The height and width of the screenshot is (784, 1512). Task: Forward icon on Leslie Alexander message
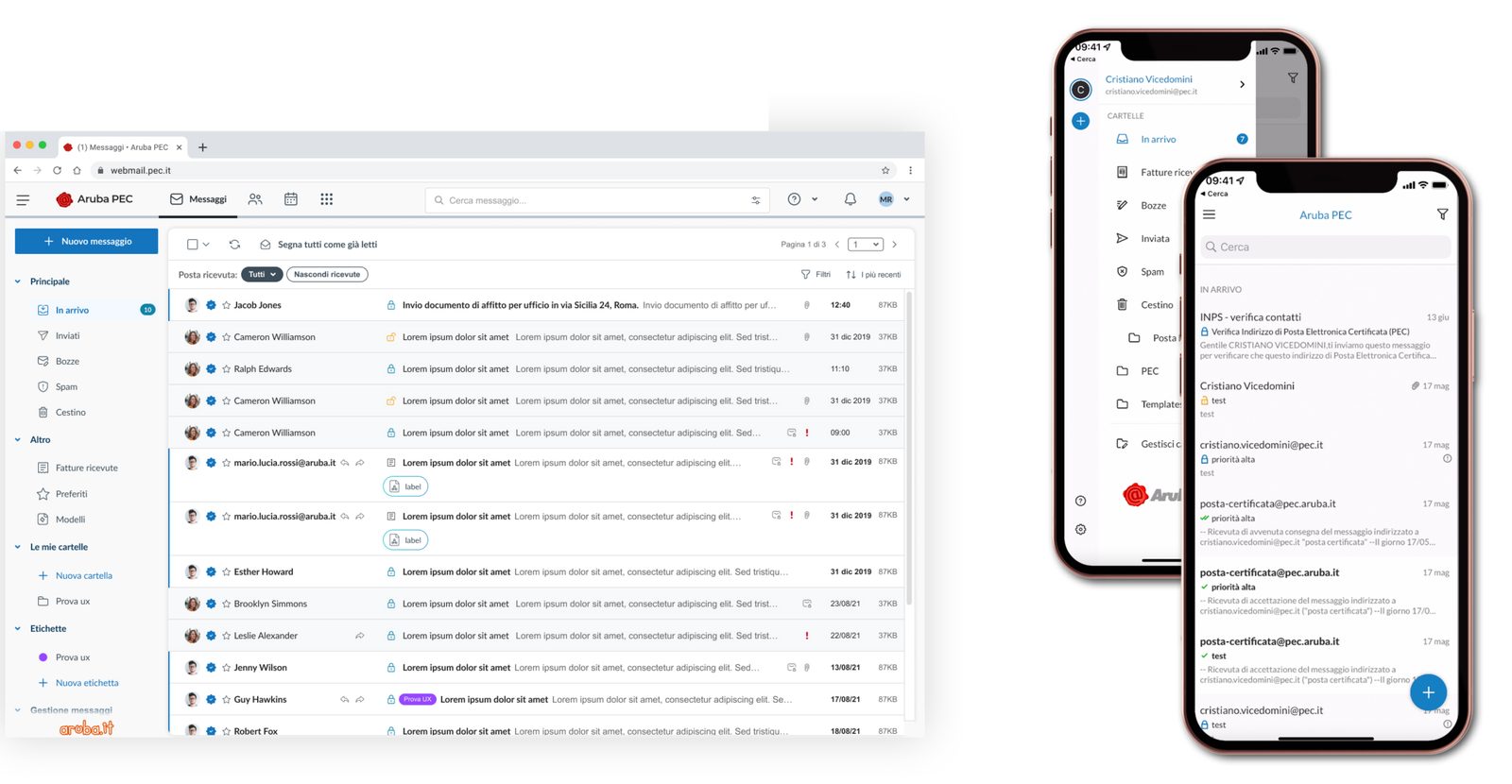click(x=360, y=636)
